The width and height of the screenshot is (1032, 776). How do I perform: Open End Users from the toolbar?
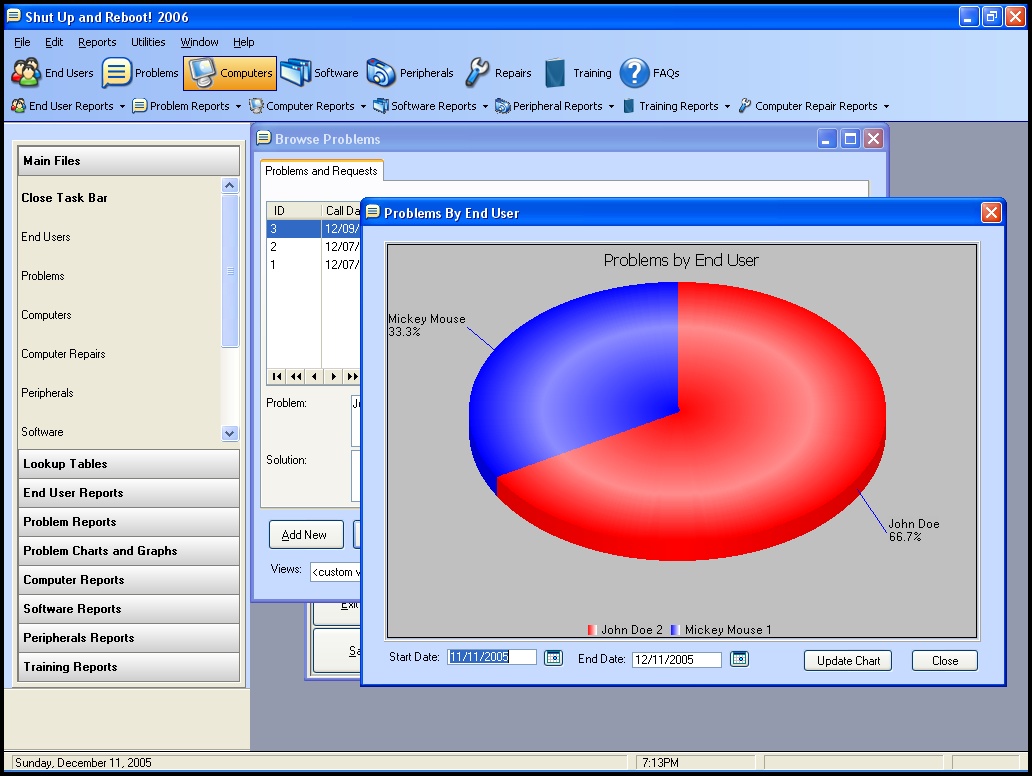pos(27,73)
